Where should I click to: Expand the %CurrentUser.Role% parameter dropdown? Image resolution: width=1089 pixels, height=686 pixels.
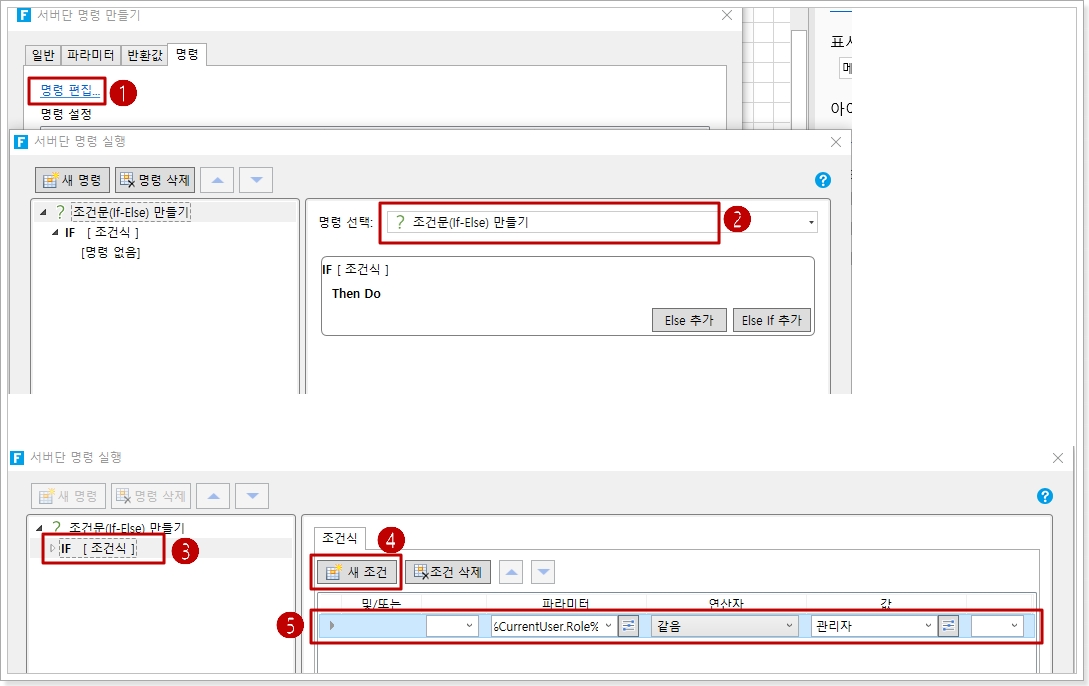pyautogui.click(x=608, y=626)
